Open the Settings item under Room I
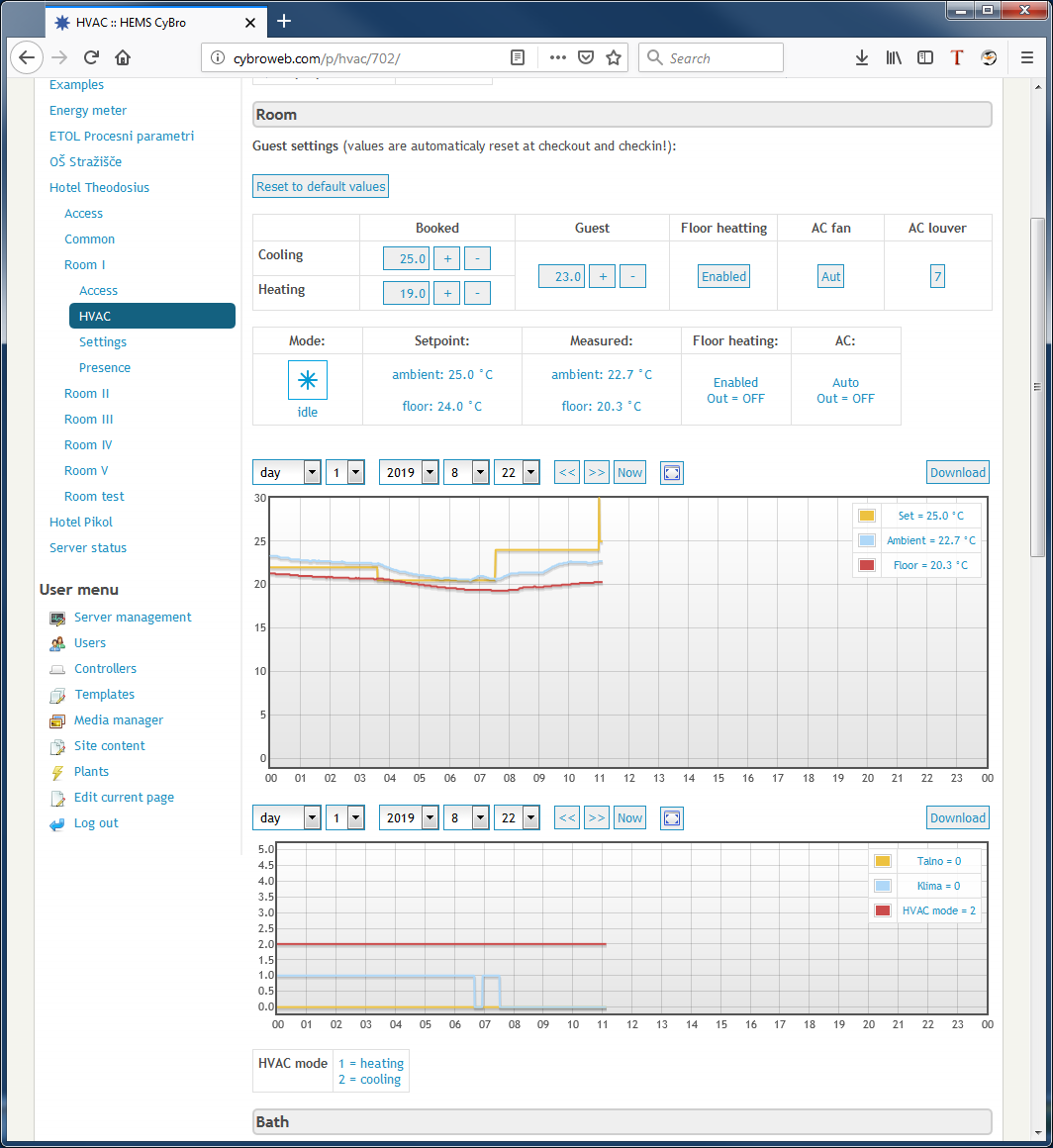1053x1148 pixels. pos(103,342)
